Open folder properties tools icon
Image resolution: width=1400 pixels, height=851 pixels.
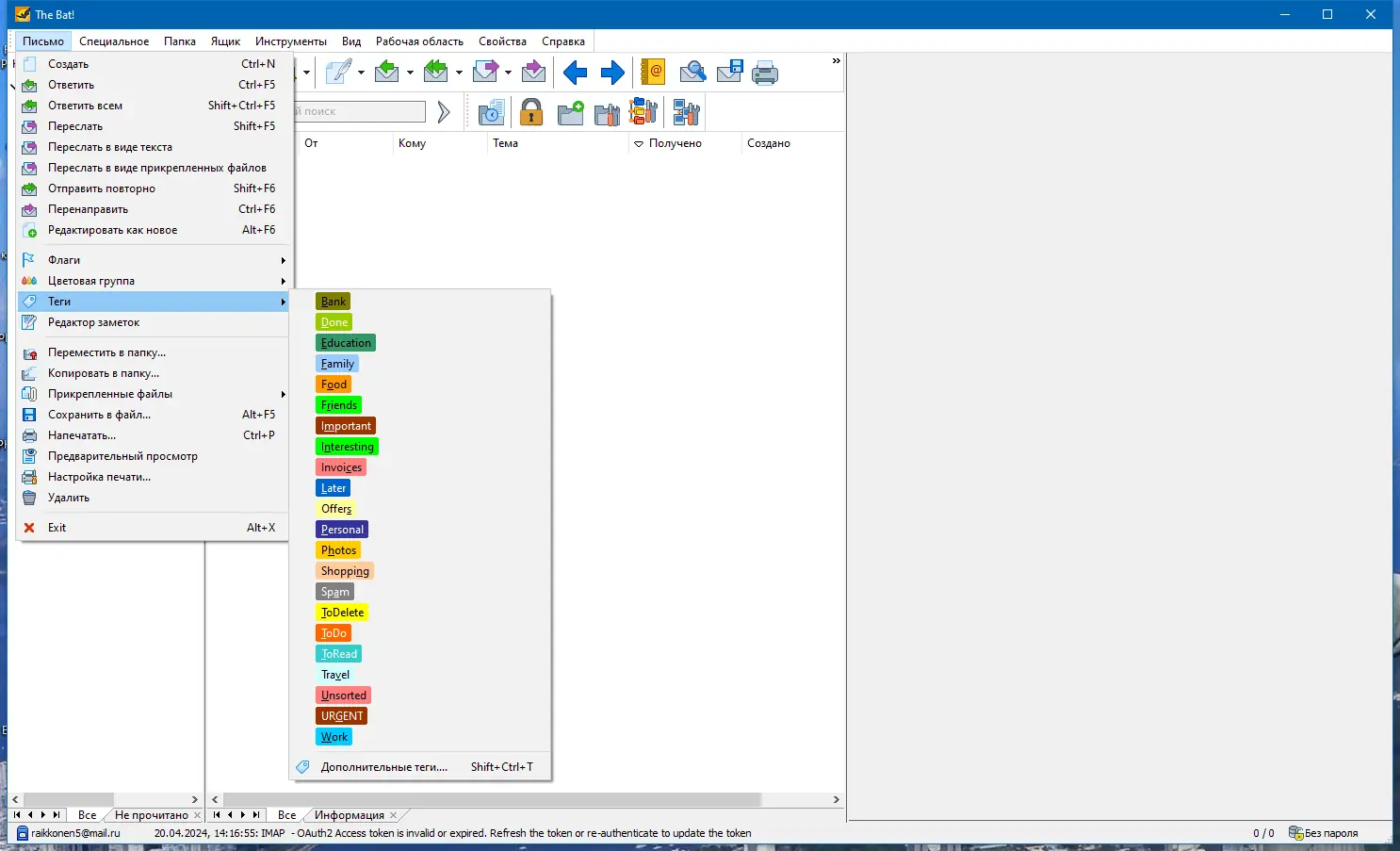tap(608, 113)
